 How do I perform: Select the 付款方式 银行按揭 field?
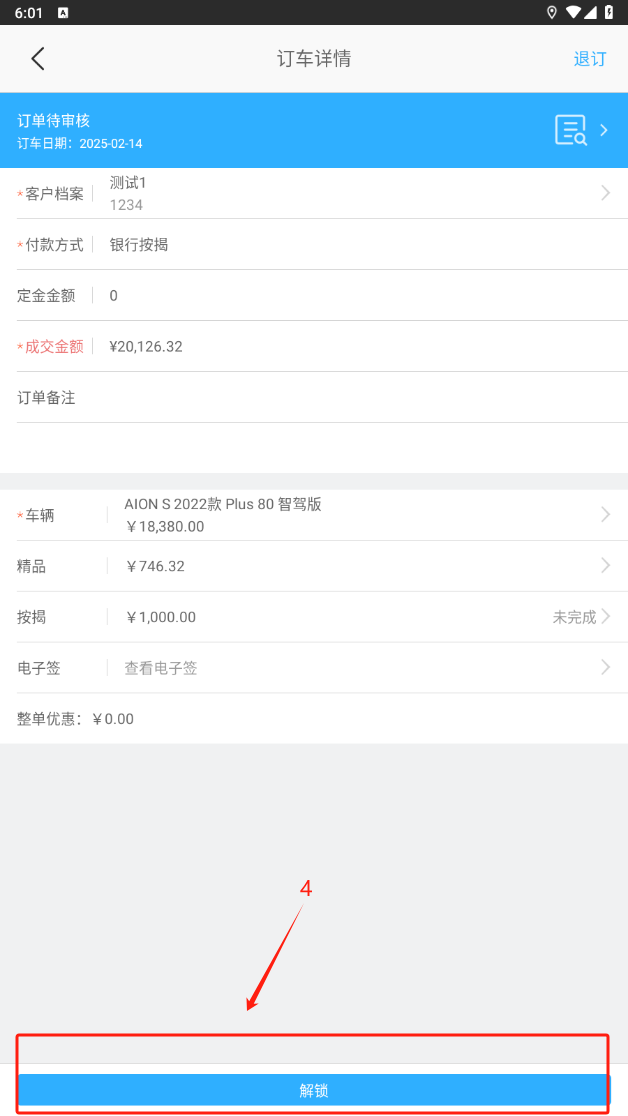pos(139,245)
